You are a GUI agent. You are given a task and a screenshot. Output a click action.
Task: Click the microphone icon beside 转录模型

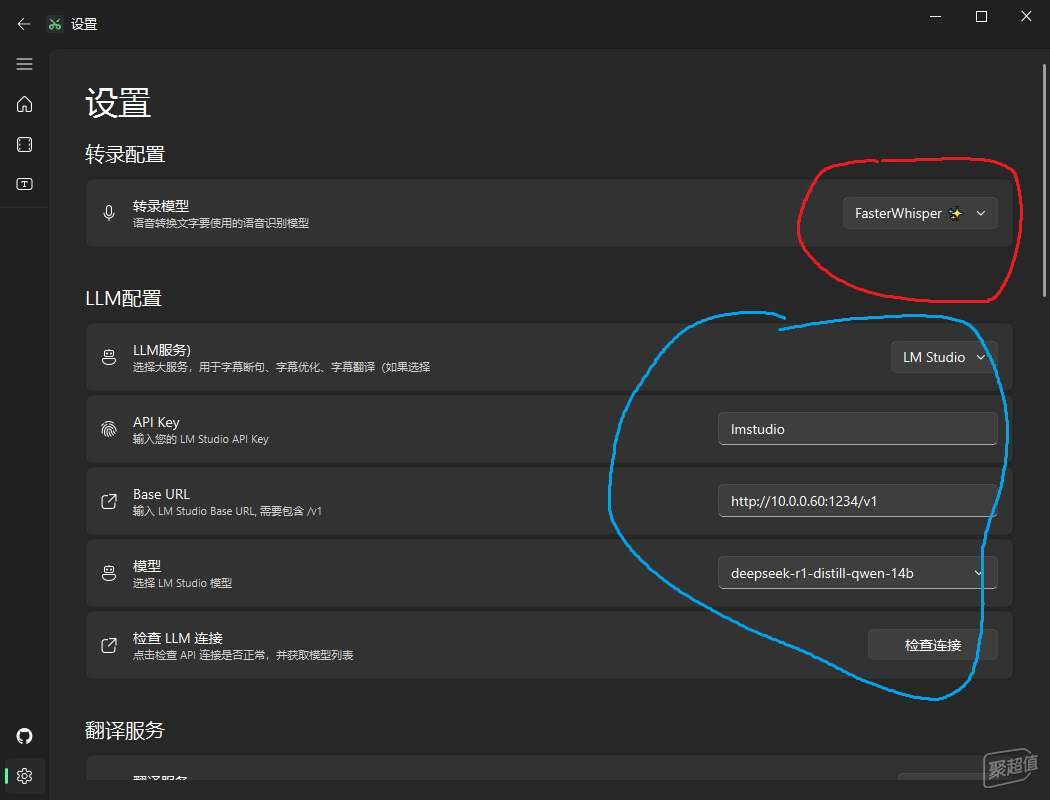109,213
